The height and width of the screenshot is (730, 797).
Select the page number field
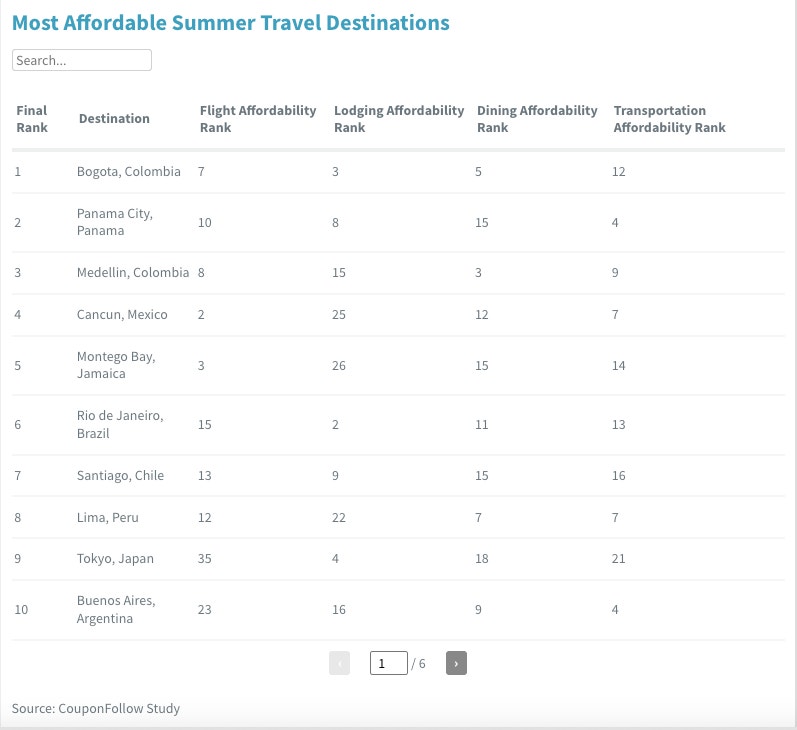click(389, 663)
